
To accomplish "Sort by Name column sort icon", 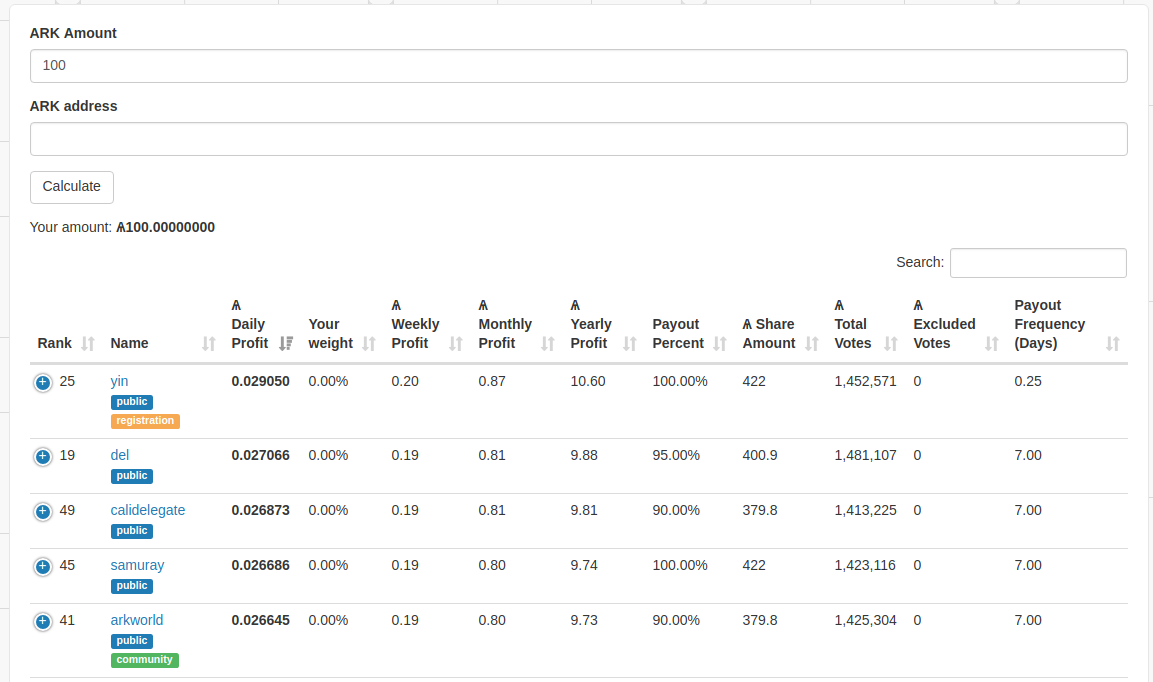I will 209,344.
